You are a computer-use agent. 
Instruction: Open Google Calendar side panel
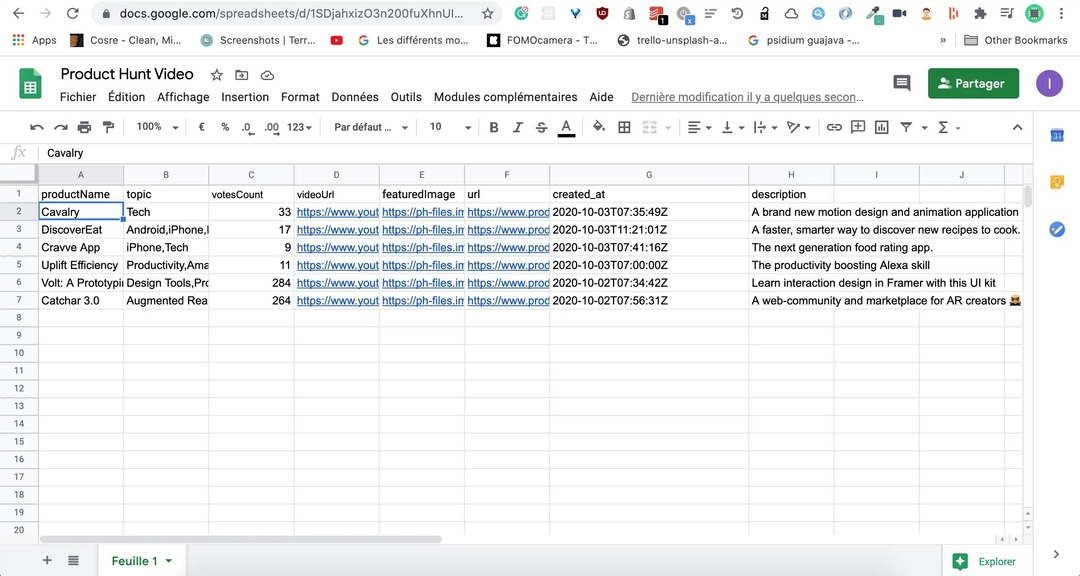1057,136
